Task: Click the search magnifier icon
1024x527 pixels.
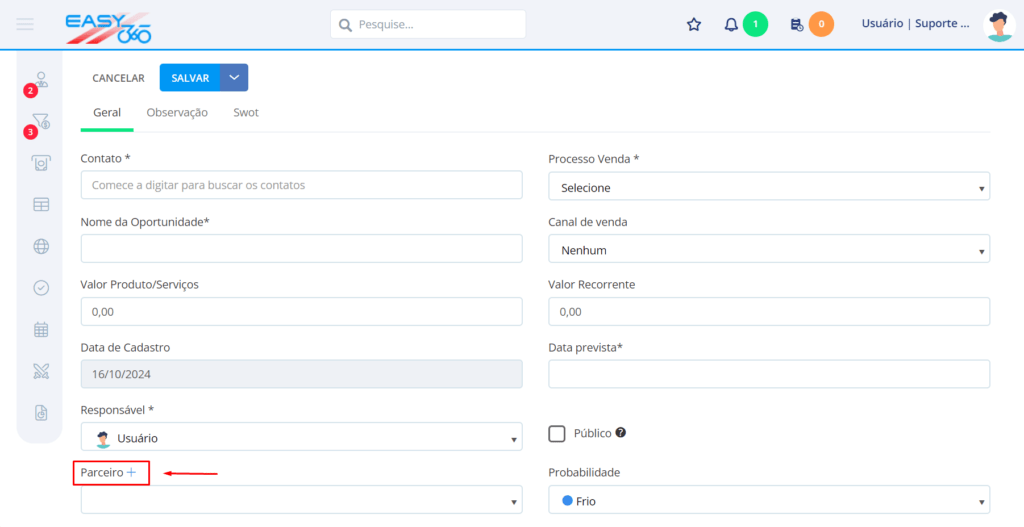Action: click(x=345, y=25)
